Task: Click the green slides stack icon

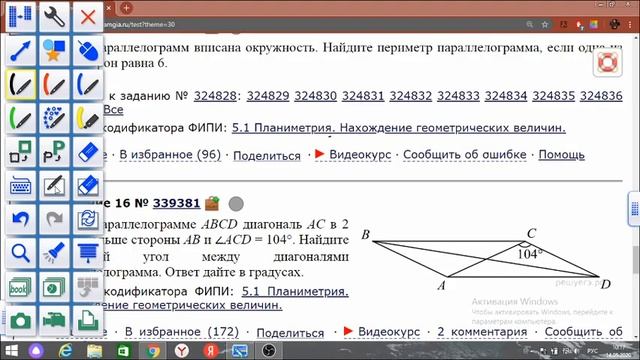Action: click(54, 287)
